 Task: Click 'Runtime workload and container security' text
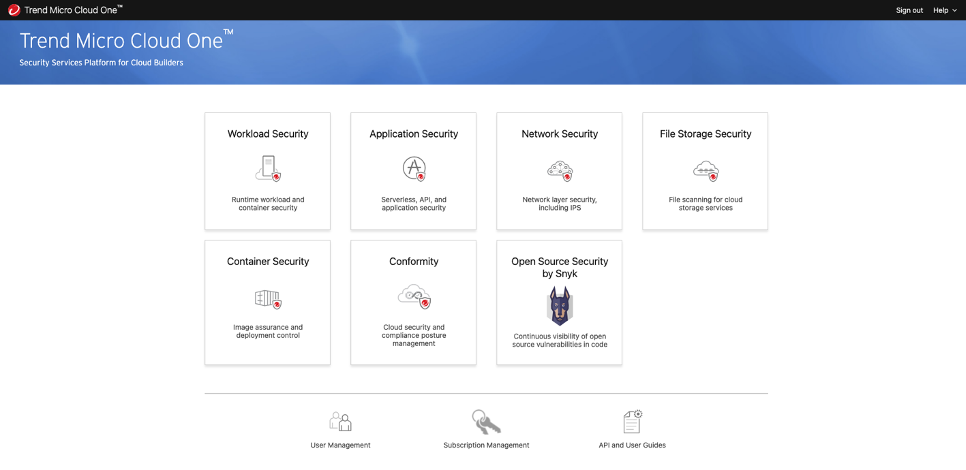[268, 204]
